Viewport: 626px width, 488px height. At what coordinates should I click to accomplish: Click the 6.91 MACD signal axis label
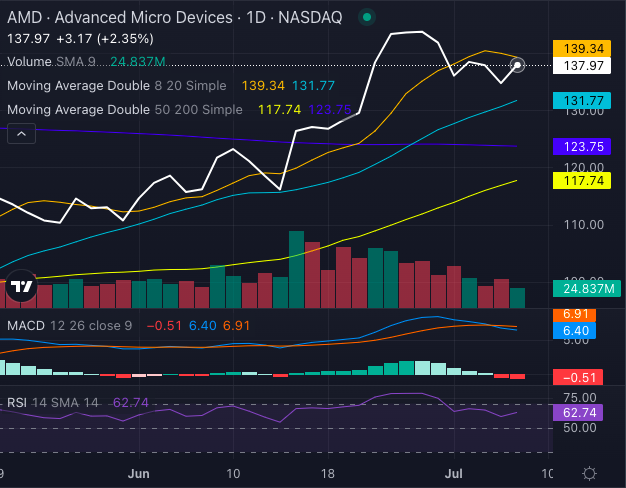(574, 314)
